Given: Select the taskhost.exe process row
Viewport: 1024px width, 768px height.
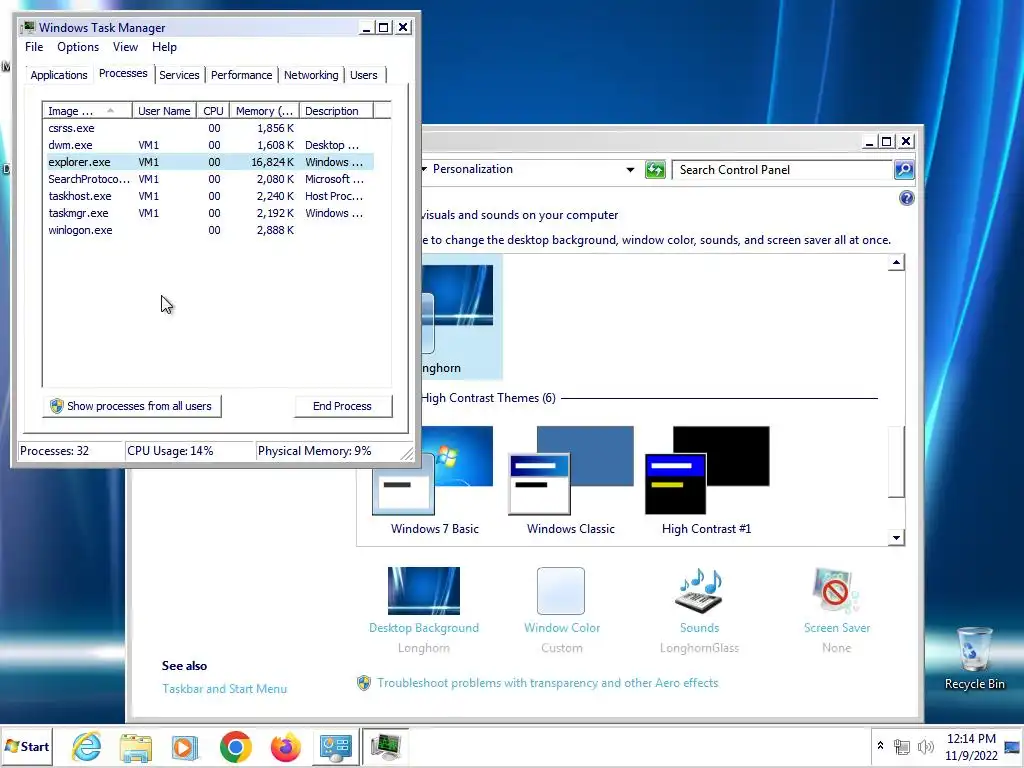Looking at the screenshot, I should click(x=208, y=196).
